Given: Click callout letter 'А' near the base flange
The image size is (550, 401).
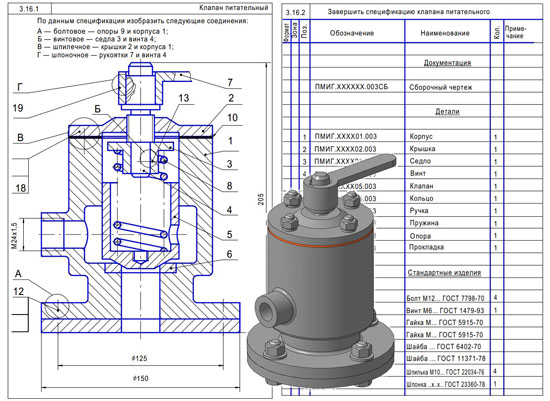Looking at the screenshot, I should point(18,274).
